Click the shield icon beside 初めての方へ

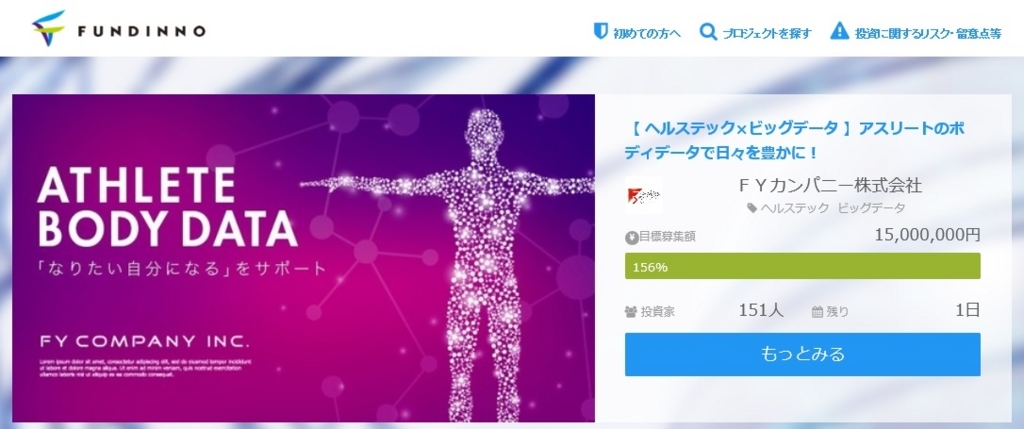(x=600, y=31)
